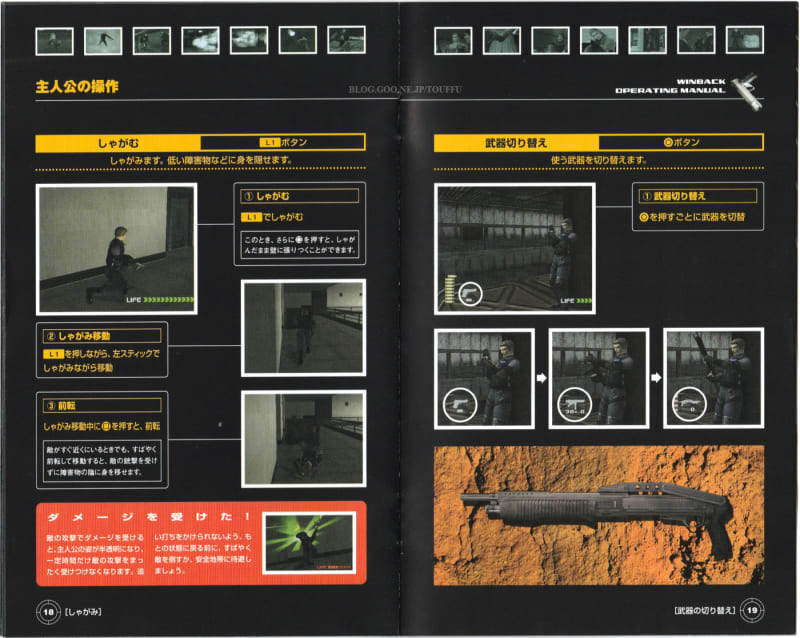This screenshot has height=638, width=800.
Task: Click the page 18 crosshair icon
Action: click(x=48, y=612)
